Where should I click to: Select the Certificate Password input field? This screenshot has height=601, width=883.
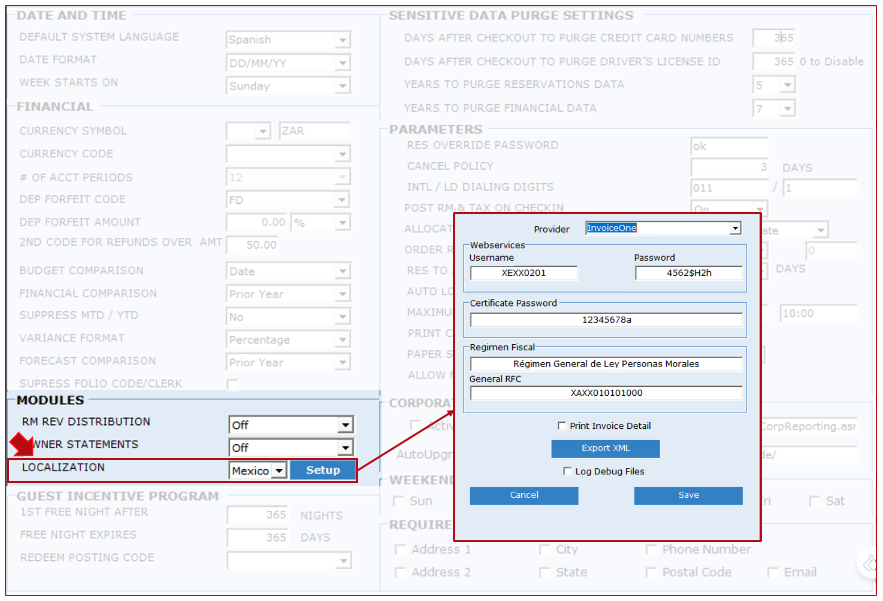tap(606, 320)
